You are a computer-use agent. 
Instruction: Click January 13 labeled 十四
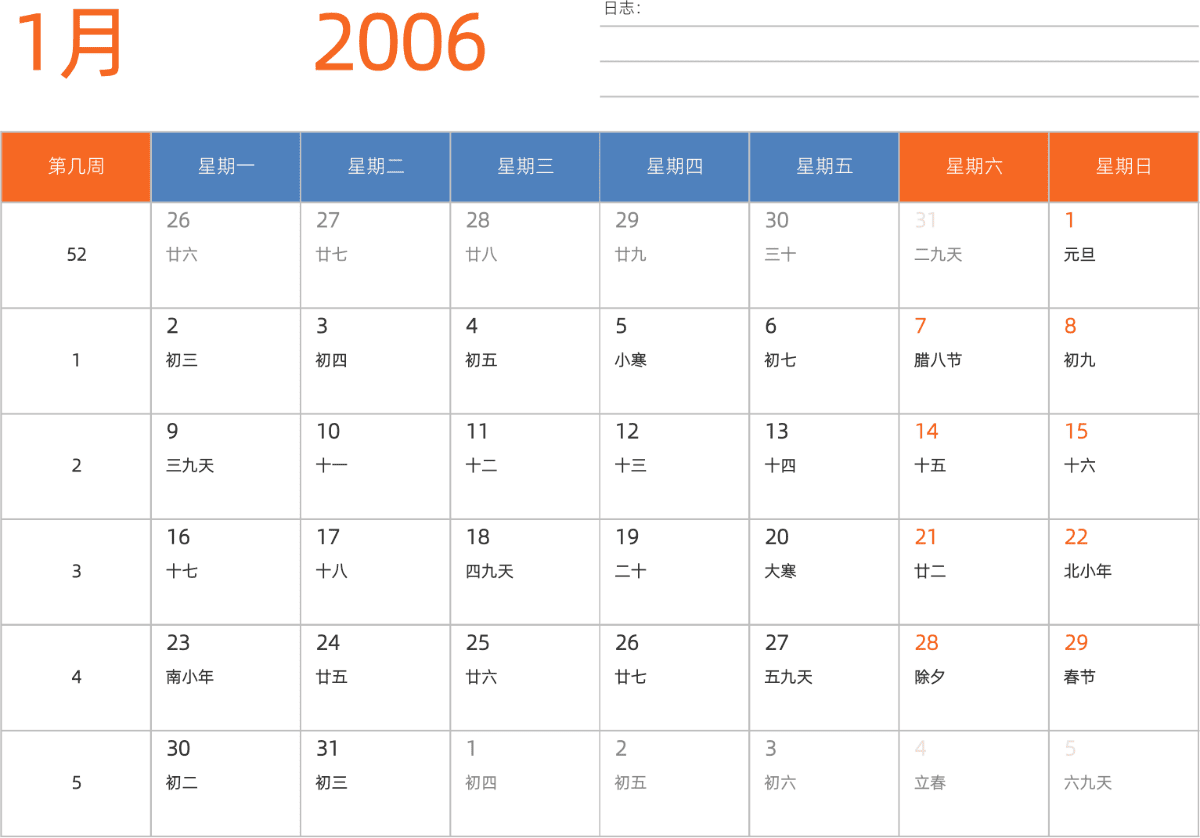tap(824, 466)
